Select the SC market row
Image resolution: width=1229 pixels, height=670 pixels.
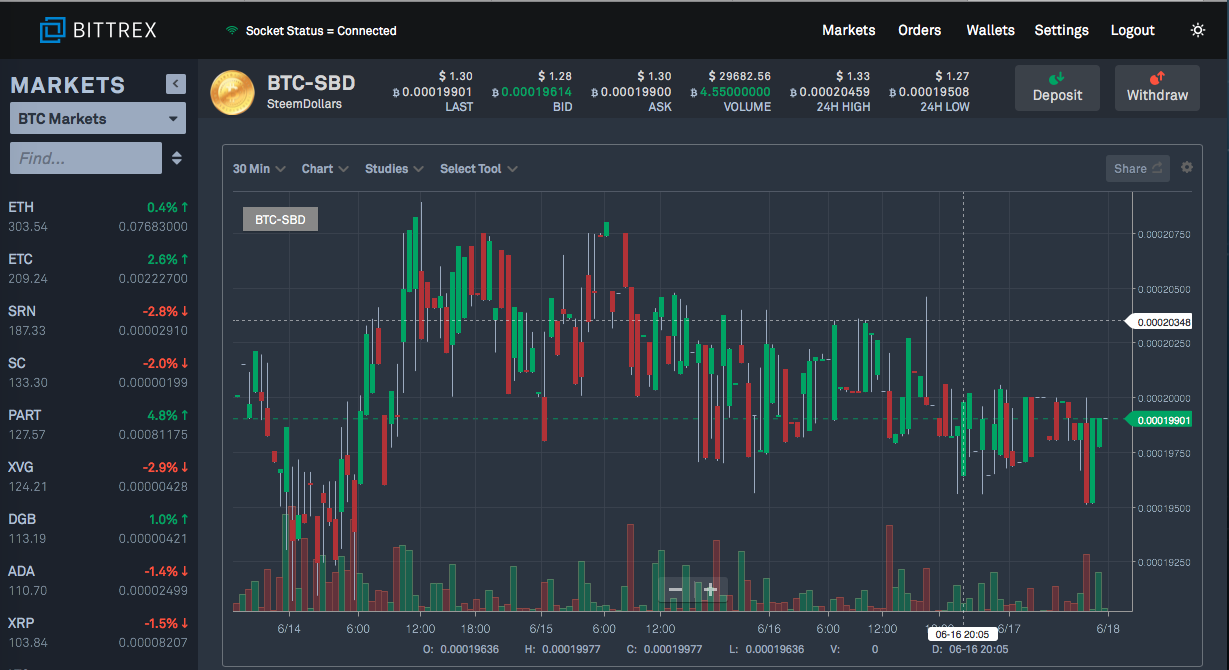pos(98,373)
